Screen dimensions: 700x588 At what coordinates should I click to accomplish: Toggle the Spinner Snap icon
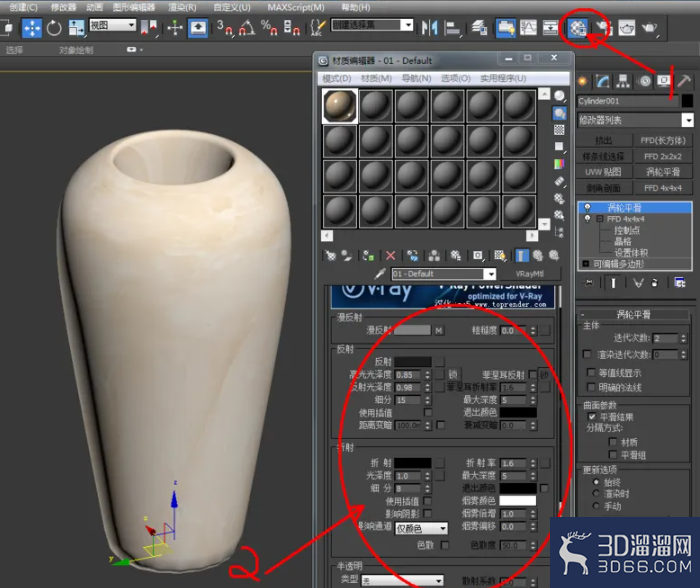click(x=291, y=28)
